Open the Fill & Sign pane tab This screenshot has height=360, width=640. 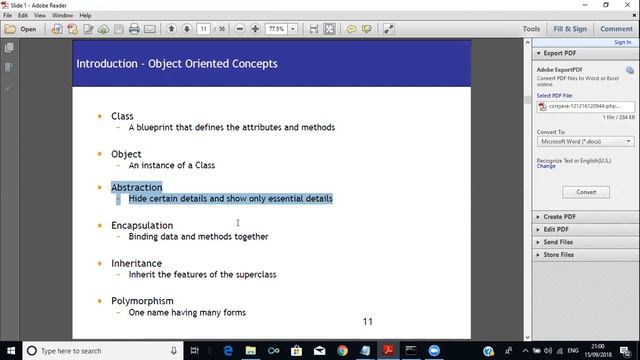point(570,29)
